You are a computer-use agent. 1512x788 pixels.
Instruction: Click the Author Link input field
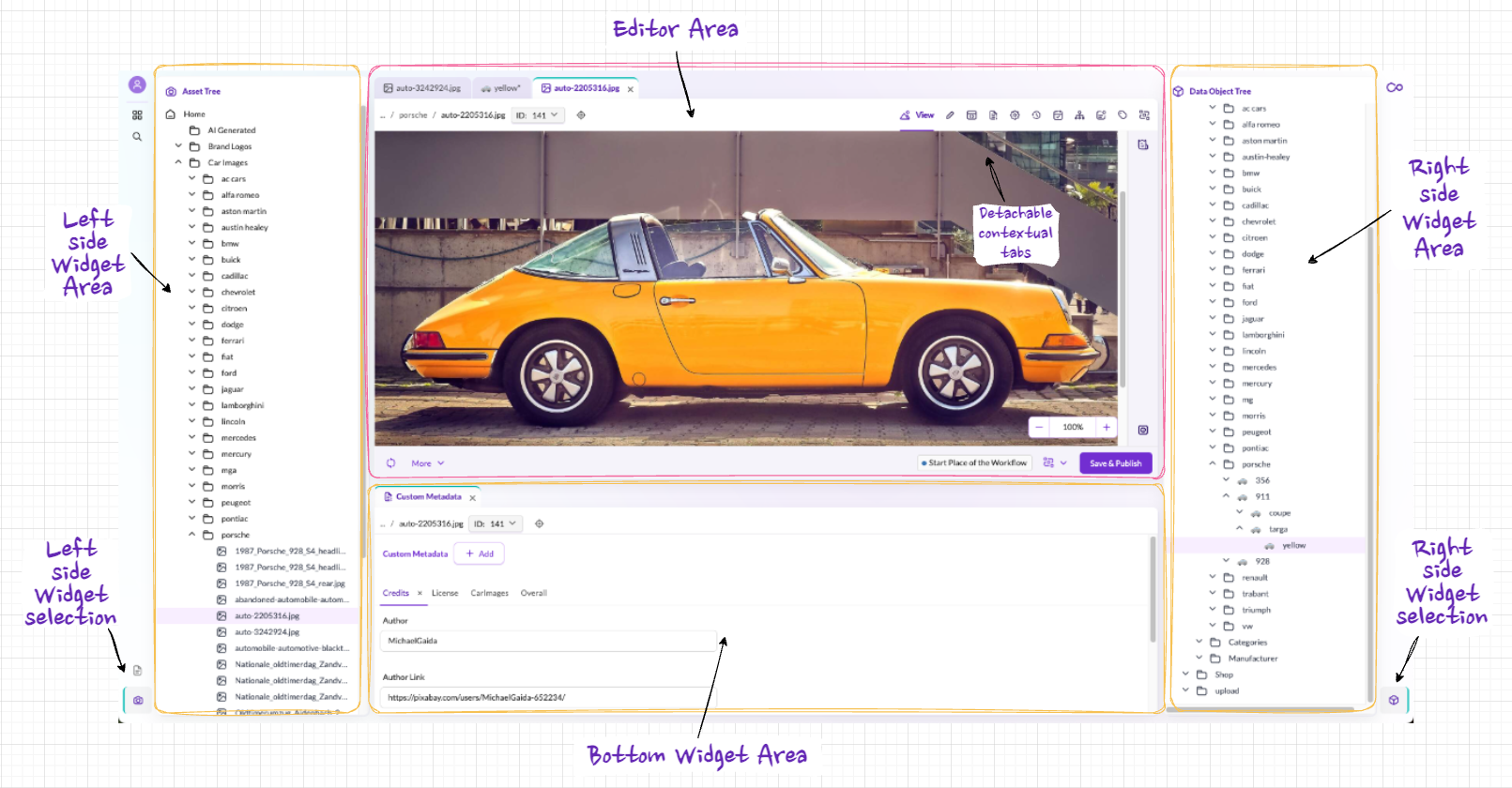tap(549, 697)
